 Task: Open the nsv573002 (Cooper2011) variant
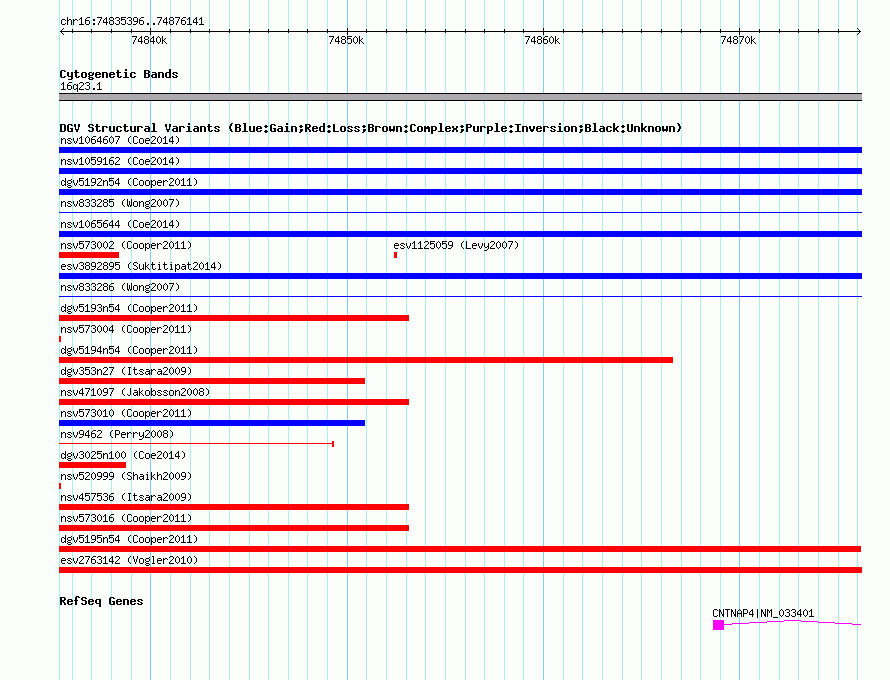[126, 245]
